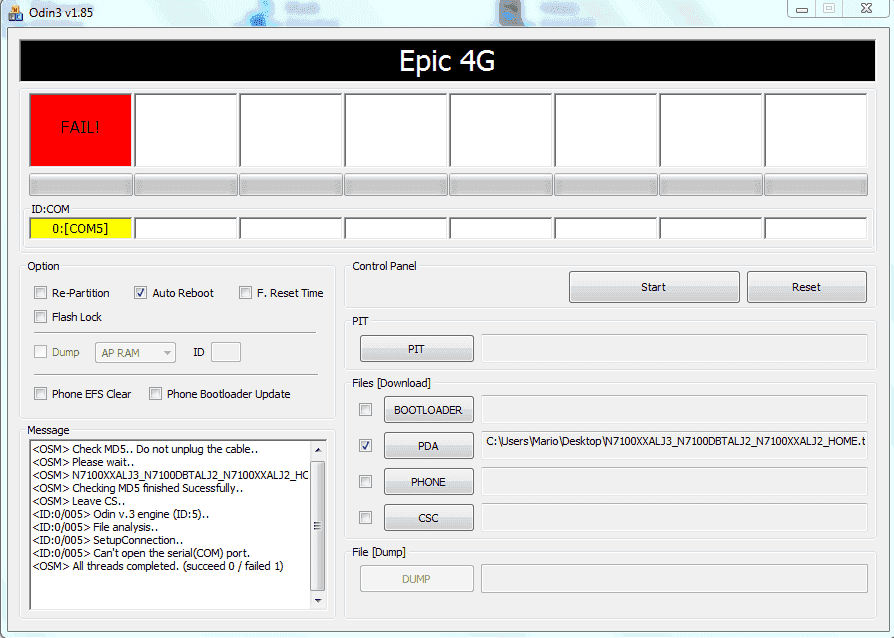Viewport: 894px width, 638px height.
Task: Click the PDA file path field
Action: pos(674,445)
